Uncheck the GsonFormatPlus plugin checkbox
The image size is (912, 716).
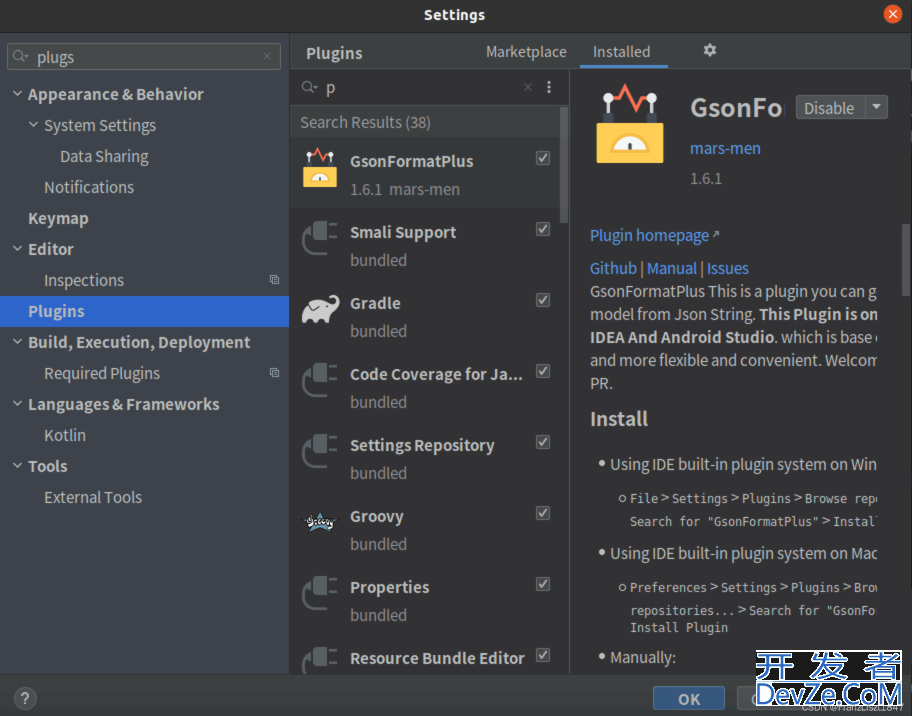tap(543, 158)
